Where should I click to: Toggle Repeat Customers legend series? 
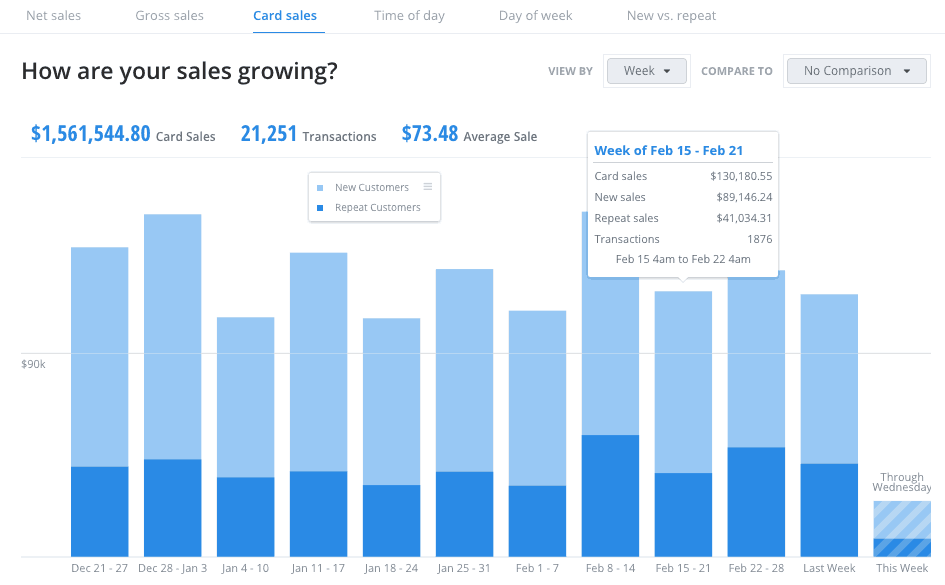coord(377,208)
